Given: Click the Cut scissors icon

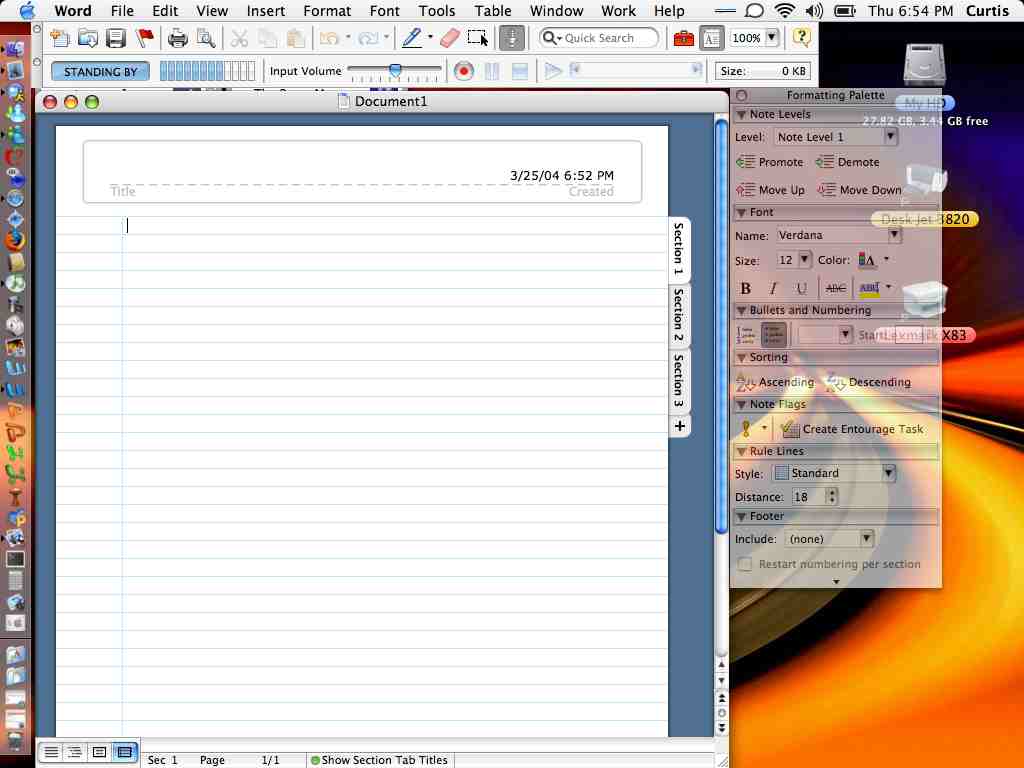Looking at the screenshot, I should [239, 39].
